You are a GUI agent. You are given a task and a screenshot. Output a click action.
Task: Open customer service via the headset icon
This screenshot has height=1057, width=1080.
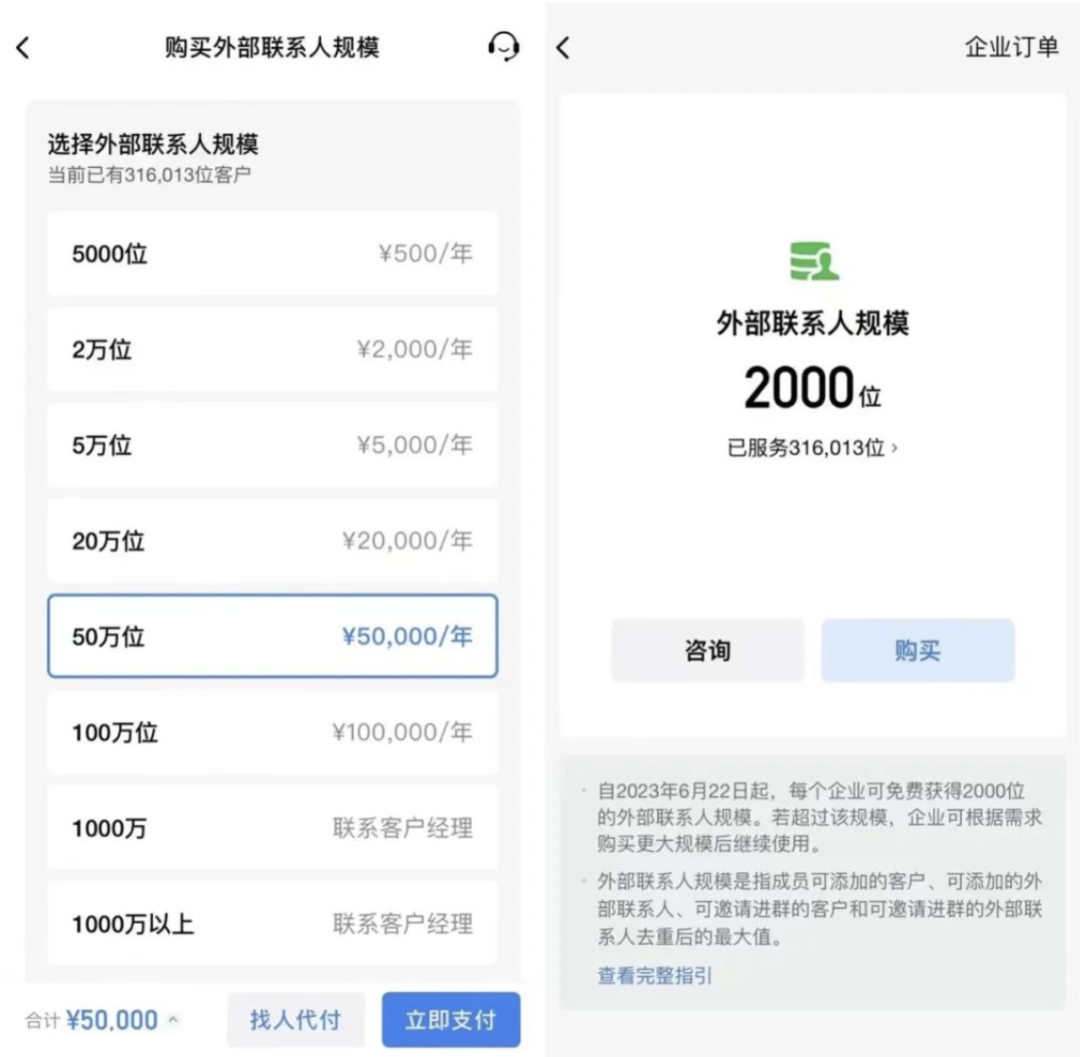[x=503, y=47]
